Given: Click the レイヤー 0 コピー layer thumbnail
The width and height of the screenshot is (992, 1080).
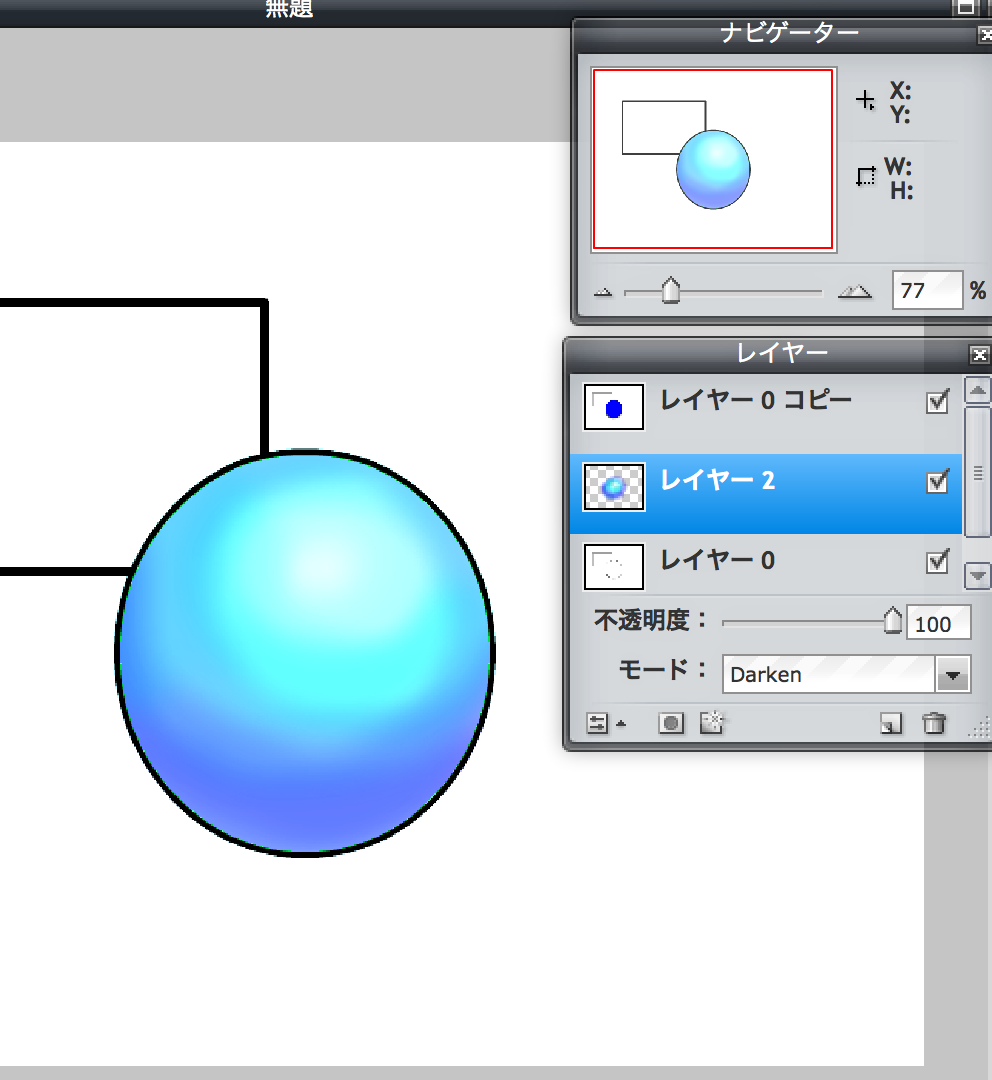Looking at the screenshot, I should click(x=614, y=407).
